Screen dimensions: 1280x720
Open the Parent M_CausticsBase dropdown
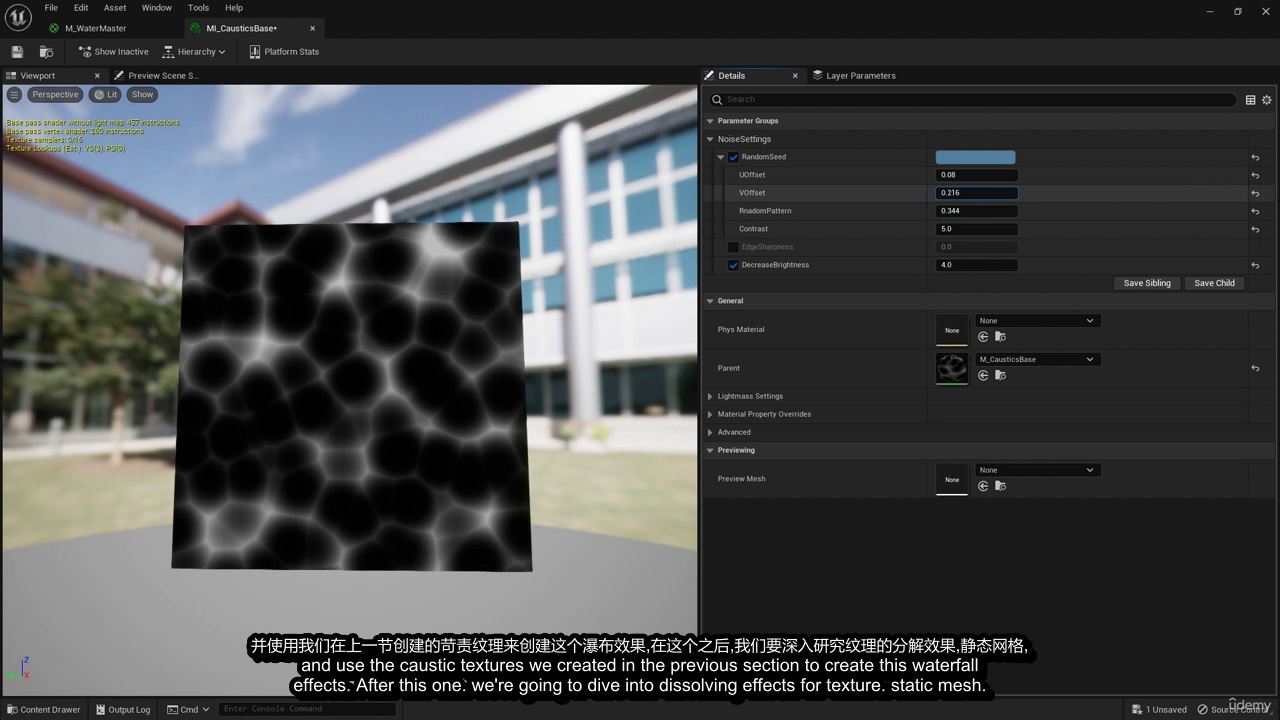click(x=1037, y=359)
